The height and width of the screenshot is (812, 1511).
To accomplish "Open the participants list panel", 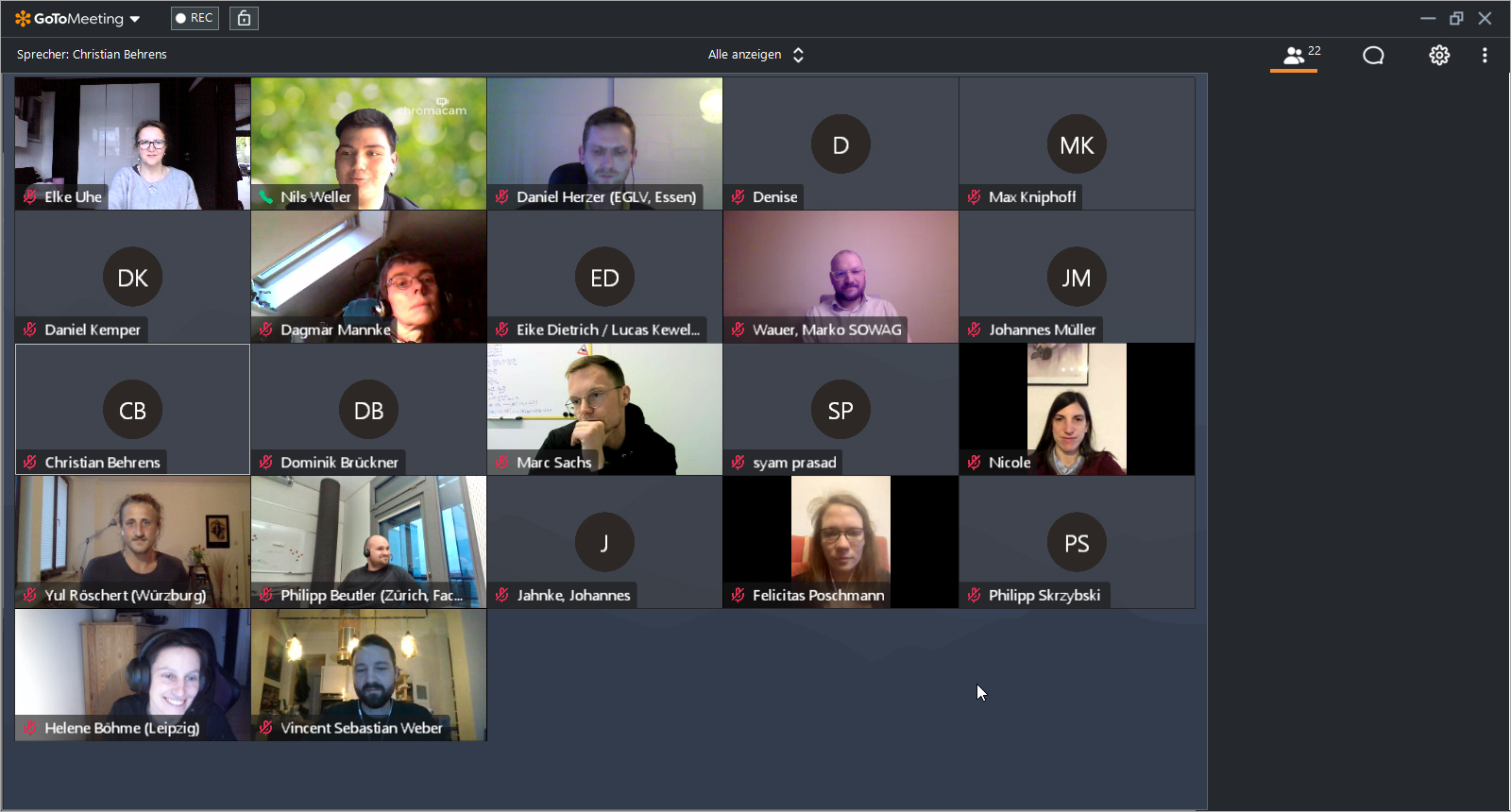I will pyautogui.click(x=1294, y=56).
